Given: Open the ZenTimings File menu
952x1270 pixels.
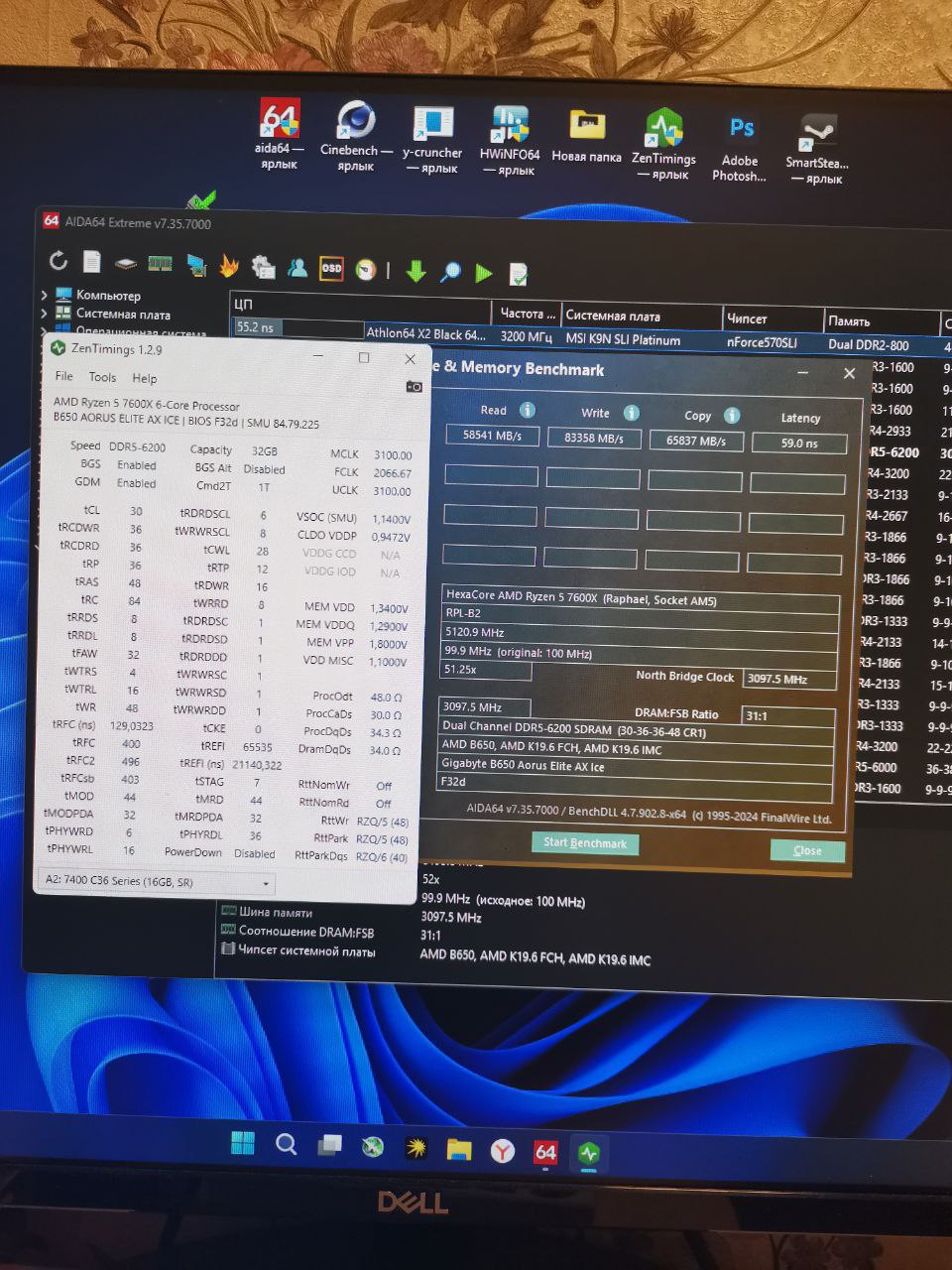Looking at the screenshot, I should [64, 376].
